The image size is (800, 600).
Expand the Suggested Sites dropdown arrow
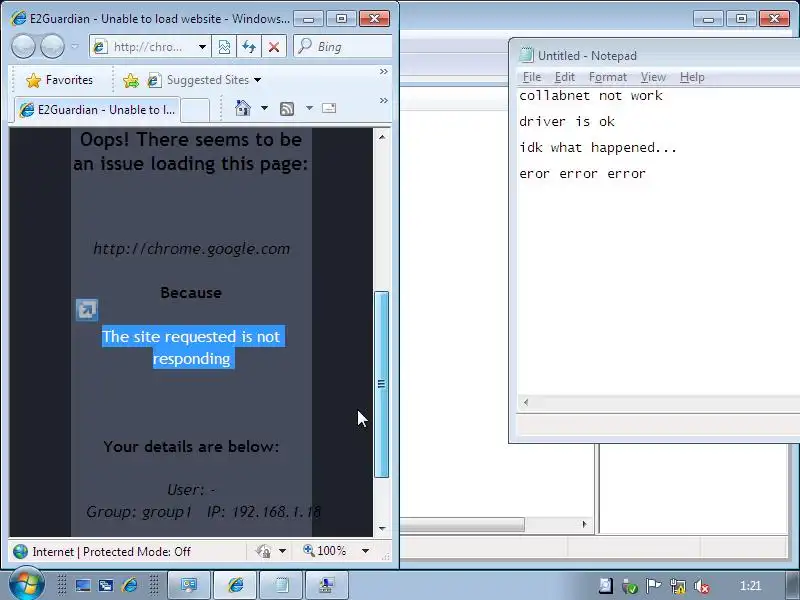tap(258, 80)
